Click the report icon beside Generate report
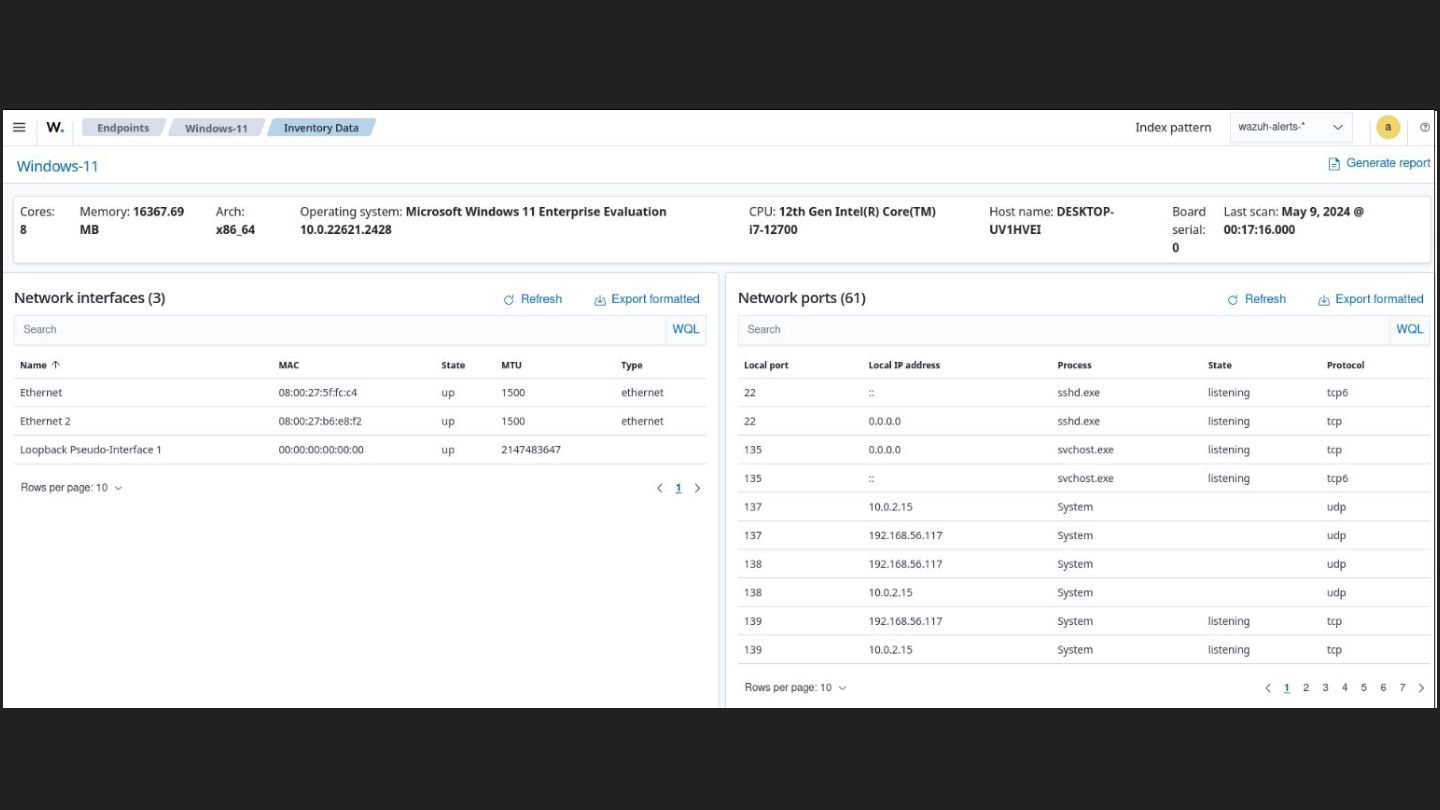The height and width of the screenshot is (810, 1440). [x=1334, y=164]
